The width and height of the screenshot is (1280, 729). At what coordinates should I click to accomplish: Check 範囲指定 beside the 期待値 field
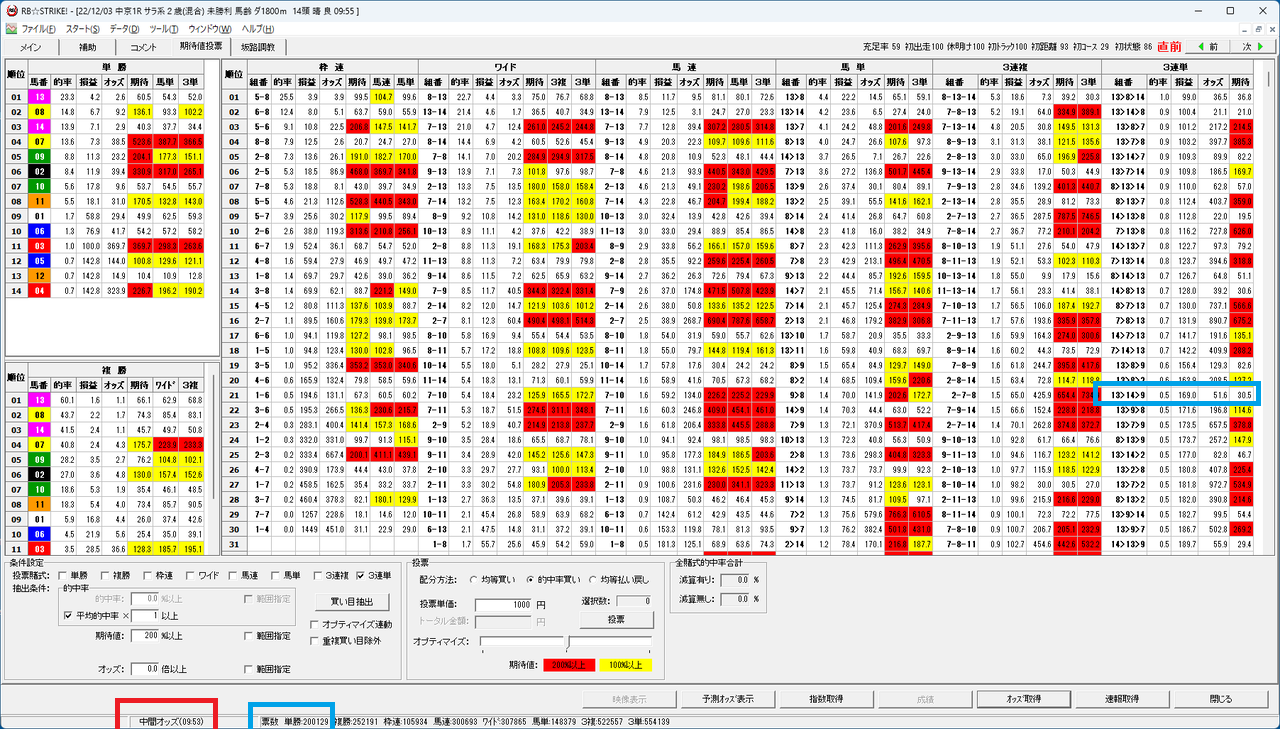coord(248,635)
